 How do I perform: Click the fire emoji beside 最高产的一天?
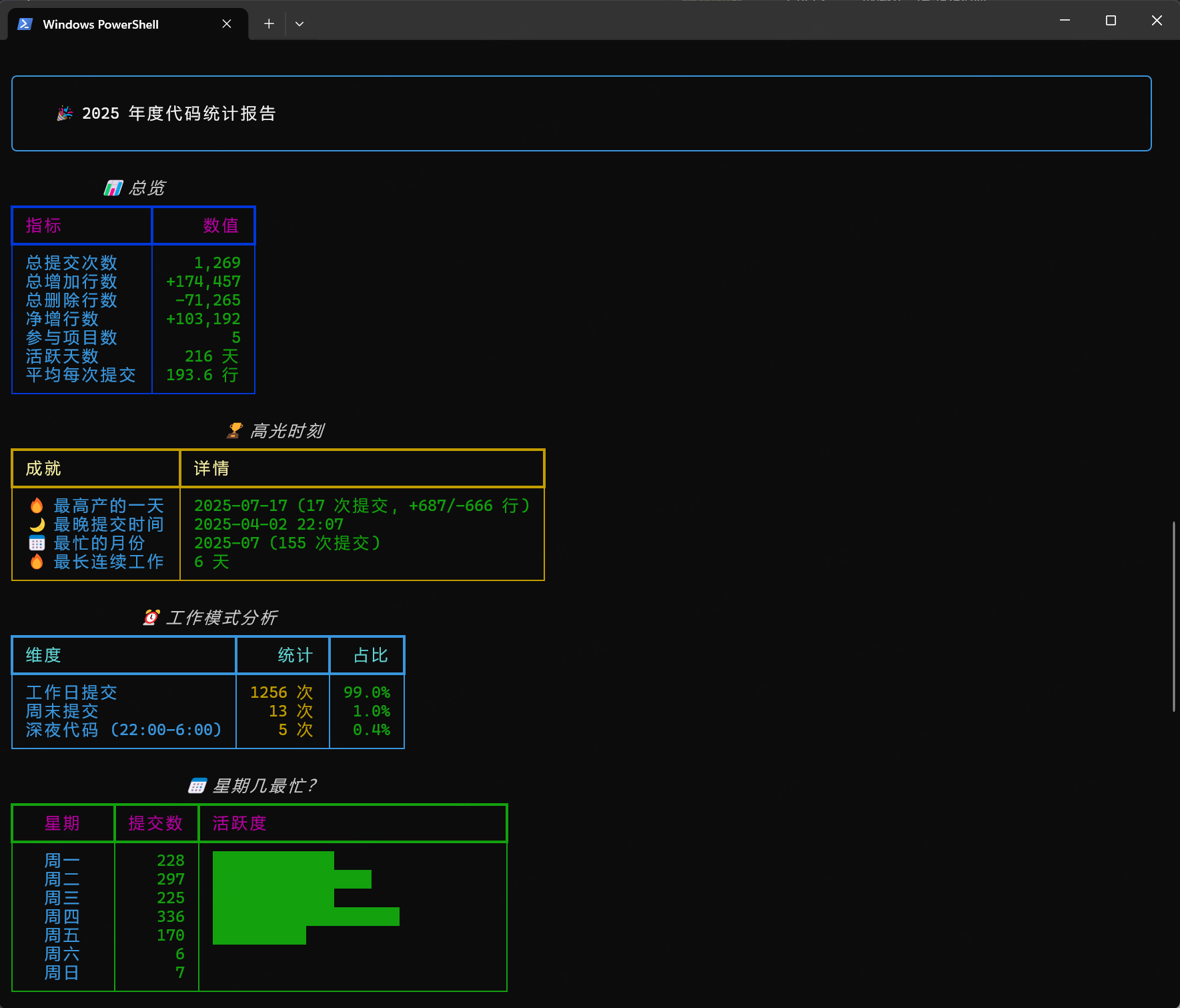37,506
